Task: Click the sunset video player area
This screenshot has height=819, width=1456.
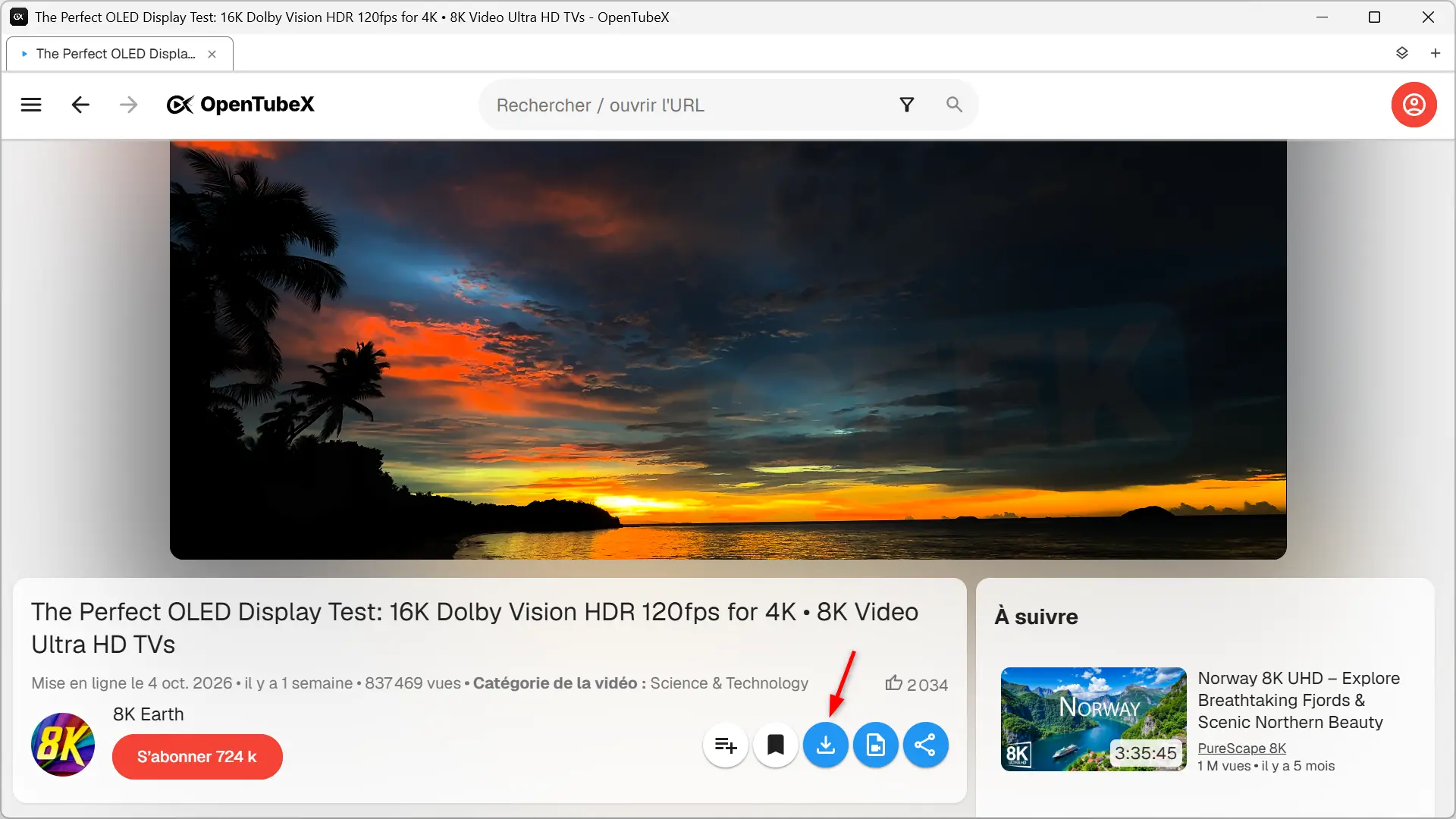Action: pos(728,350)
